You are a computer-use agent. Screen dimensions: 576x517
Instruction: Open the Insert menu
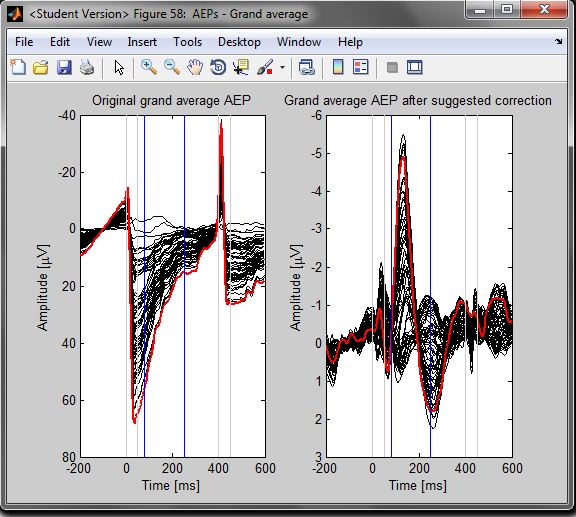(142, 42)
